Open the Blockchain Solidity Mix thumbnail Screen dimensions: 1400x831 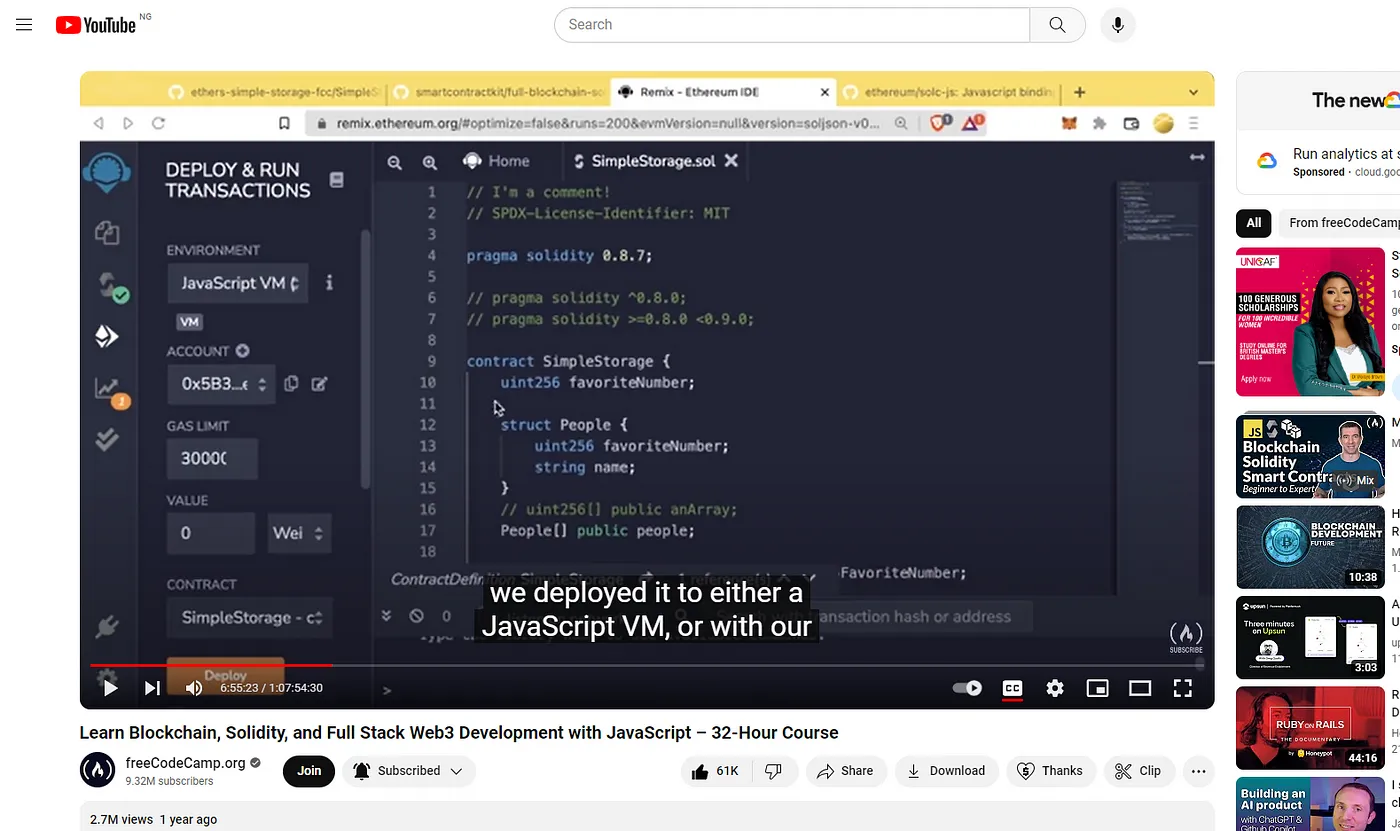tap(1310, 456)
